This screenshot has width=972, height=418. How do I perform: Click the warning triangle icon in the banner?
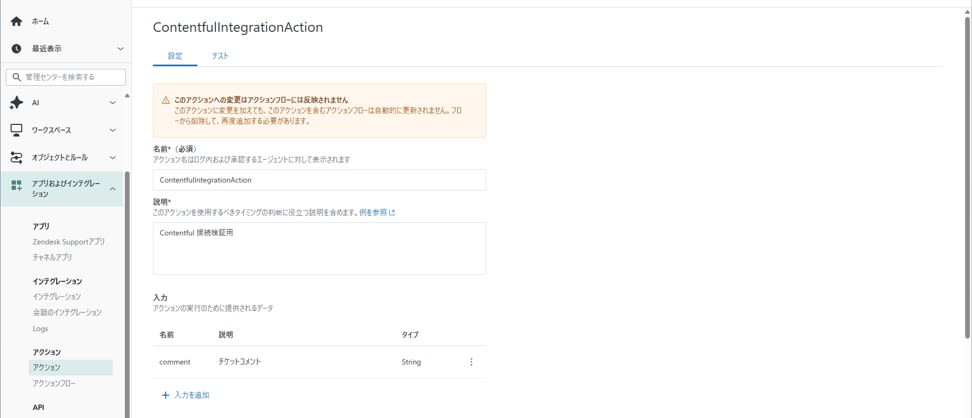tap(166, 100)
